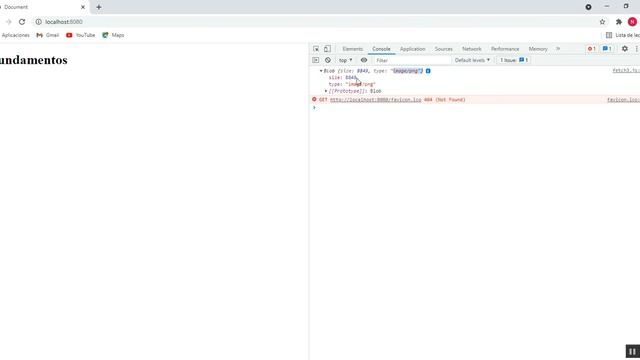Select the Console tab
Image resolution: width=640 pixels, height=360 pixels.
381,49
